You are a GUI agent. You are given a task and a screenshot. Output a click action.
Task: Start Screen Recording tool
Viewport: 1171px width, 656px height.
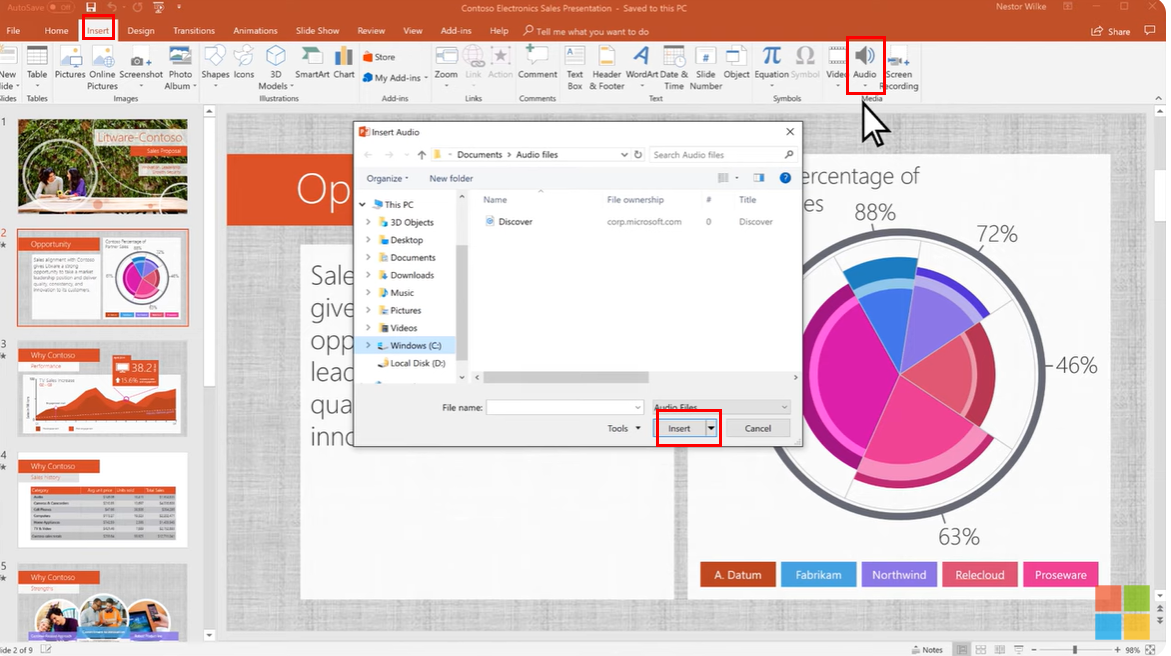click(x=899, y=67)
